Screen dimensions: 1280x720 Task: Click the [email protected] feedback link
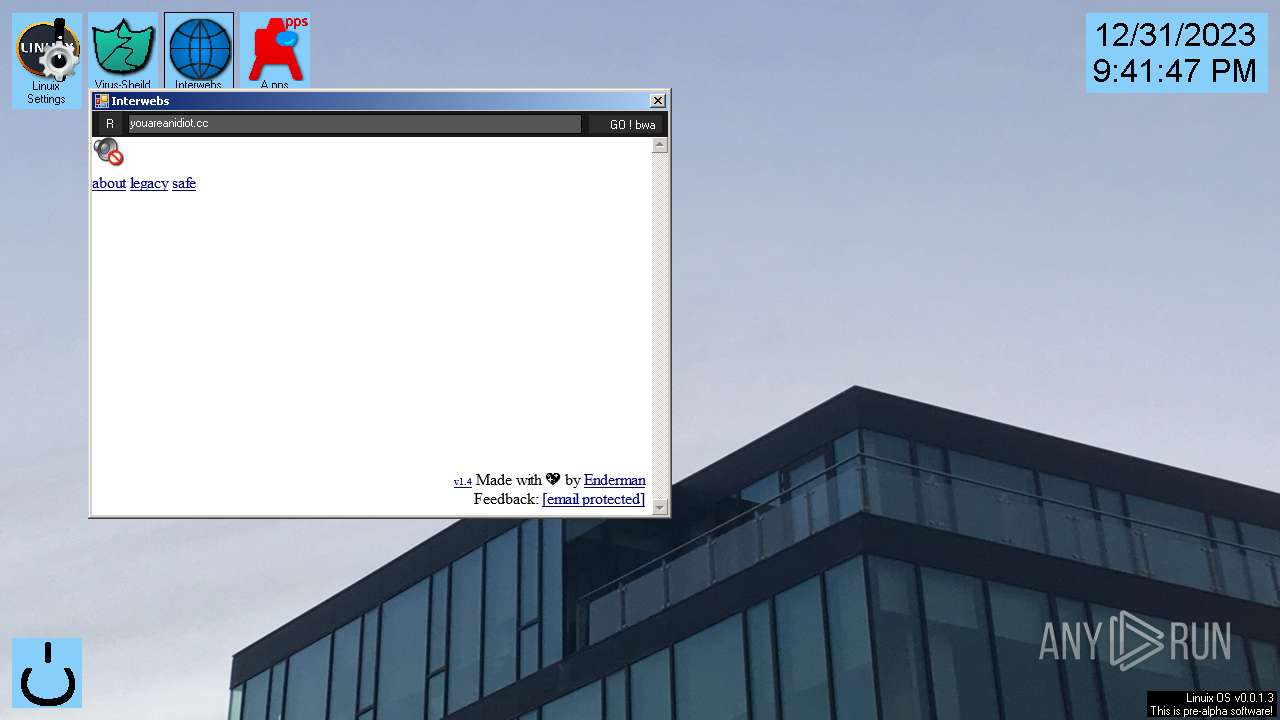[593, 499]
